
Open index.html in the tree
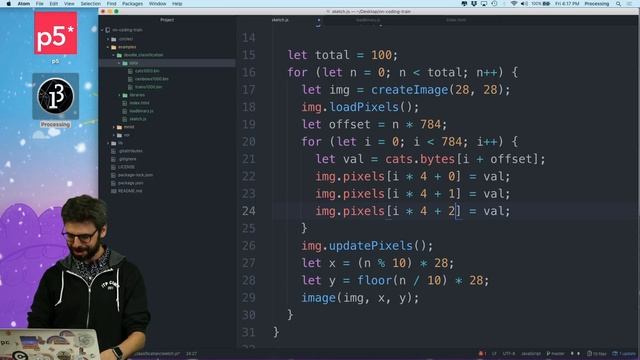pyautogui.click(x=140, y=103)
